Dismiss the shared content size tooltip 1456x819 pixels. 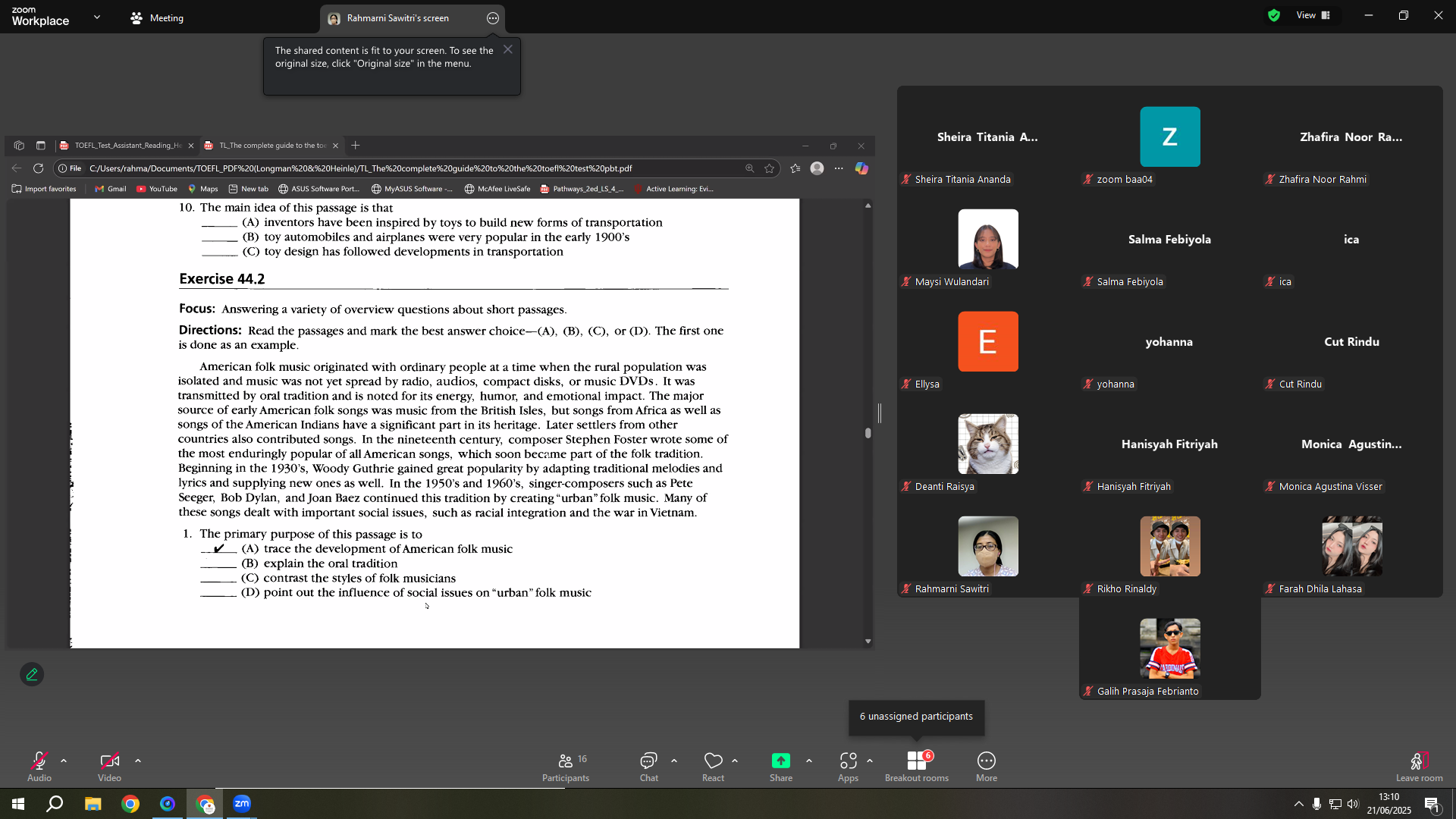pos(508,50)
